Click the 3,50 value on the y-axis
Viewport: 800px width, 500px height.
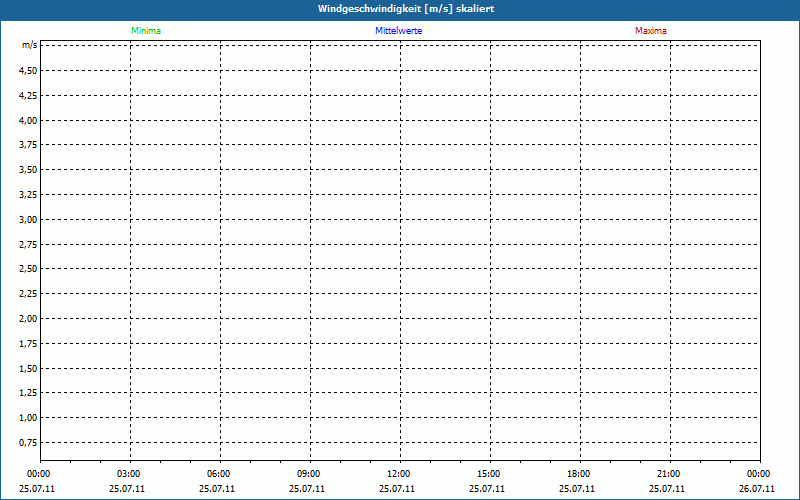point(28,170)
